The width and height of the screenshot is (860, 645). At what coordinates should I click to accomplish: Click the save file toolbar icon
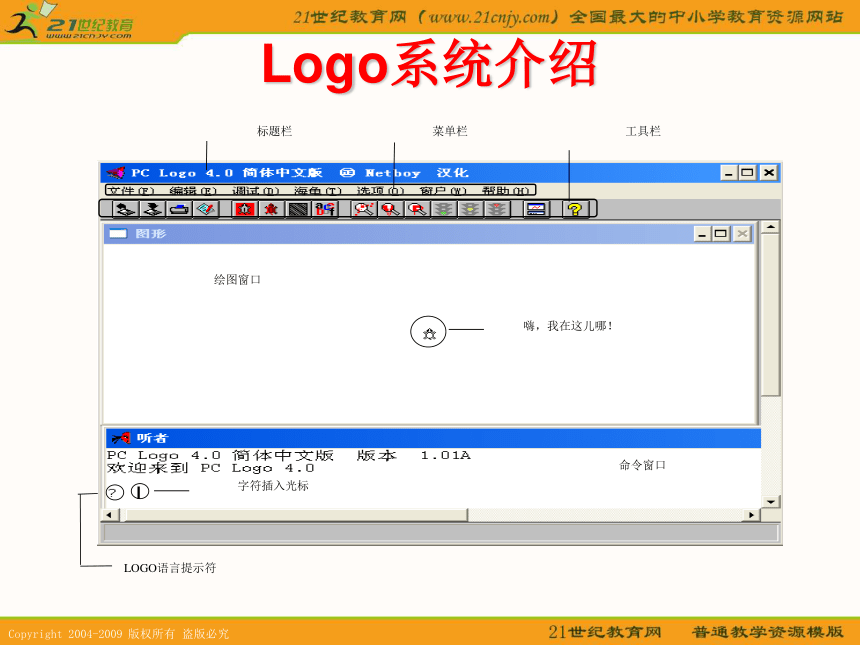click(152, 209)
